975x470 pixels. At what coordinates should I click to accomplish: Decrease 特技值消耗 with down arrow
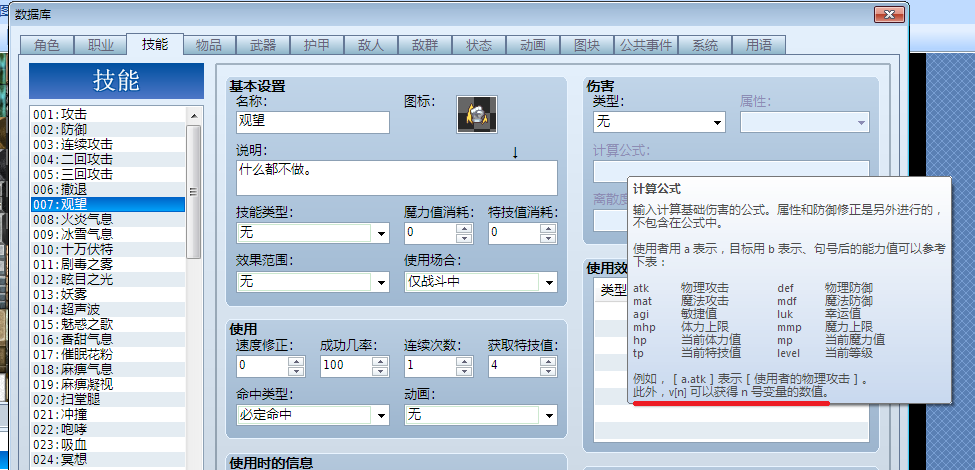pos(548,238)
